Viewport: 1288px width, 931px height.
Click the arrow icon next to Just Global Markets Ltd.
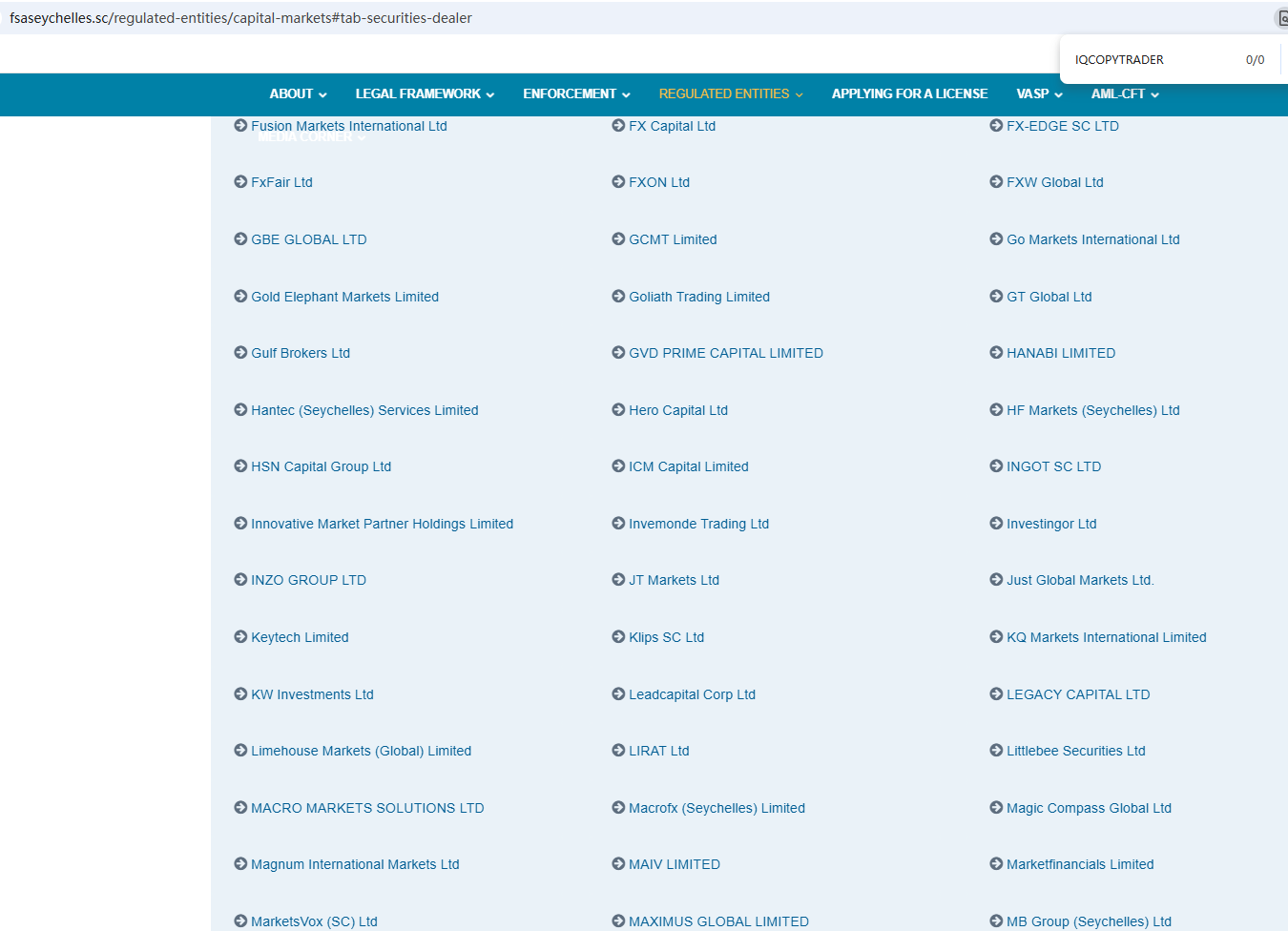click(996, 580)
